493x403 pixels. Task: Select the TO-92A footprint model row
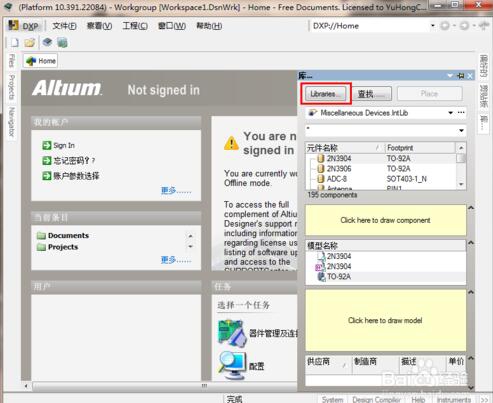tap(386, 277)
